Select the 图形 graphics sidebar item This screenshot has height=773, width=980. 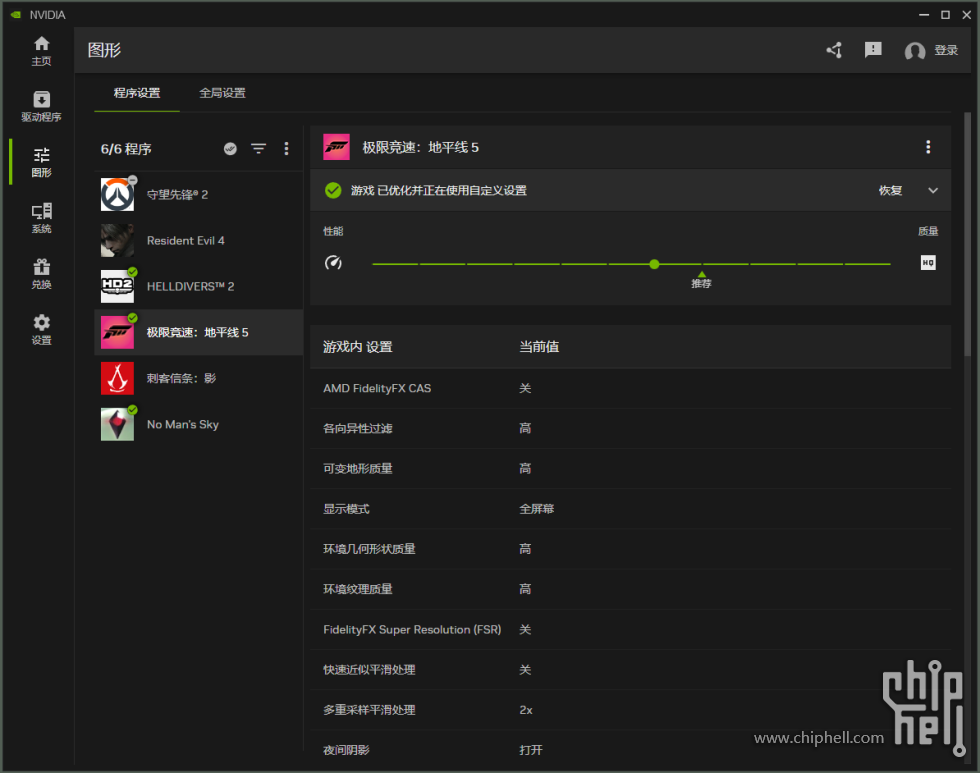pos(41,162)
